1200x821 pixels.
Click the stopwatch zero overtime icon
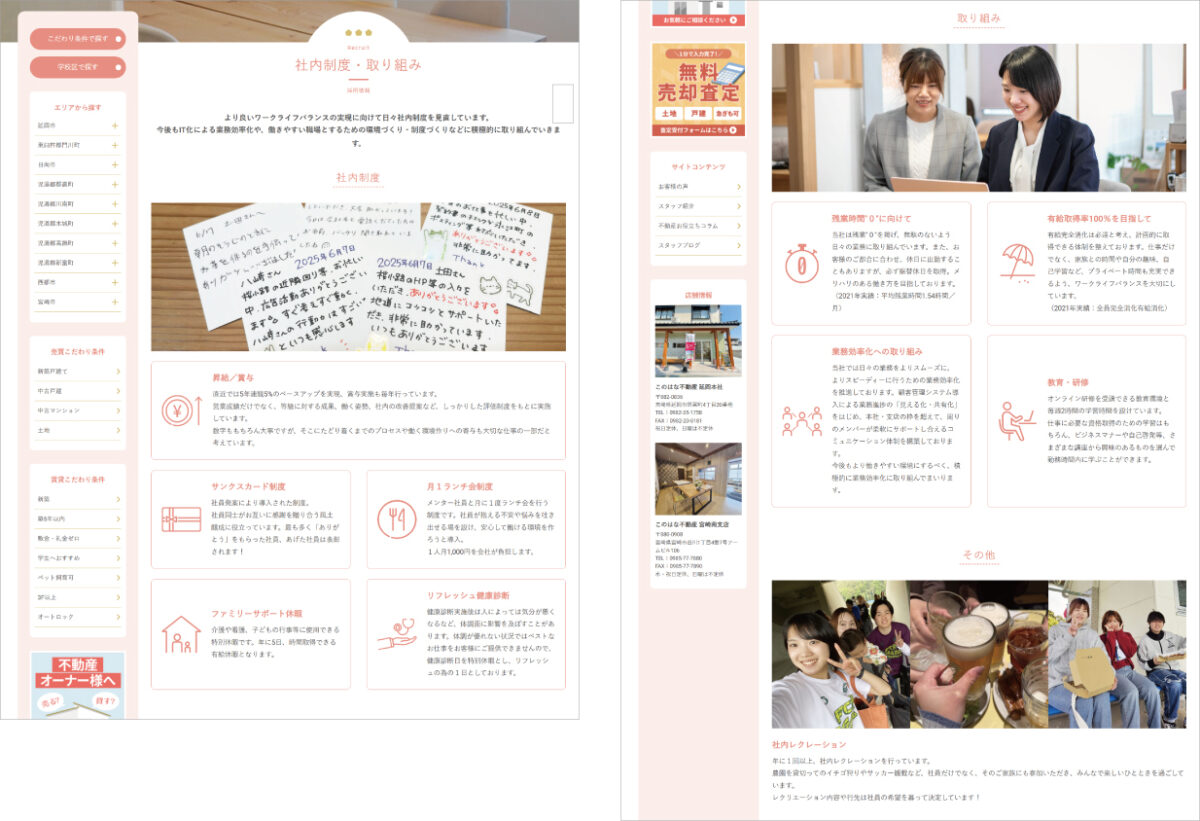[x=801, y=263]
